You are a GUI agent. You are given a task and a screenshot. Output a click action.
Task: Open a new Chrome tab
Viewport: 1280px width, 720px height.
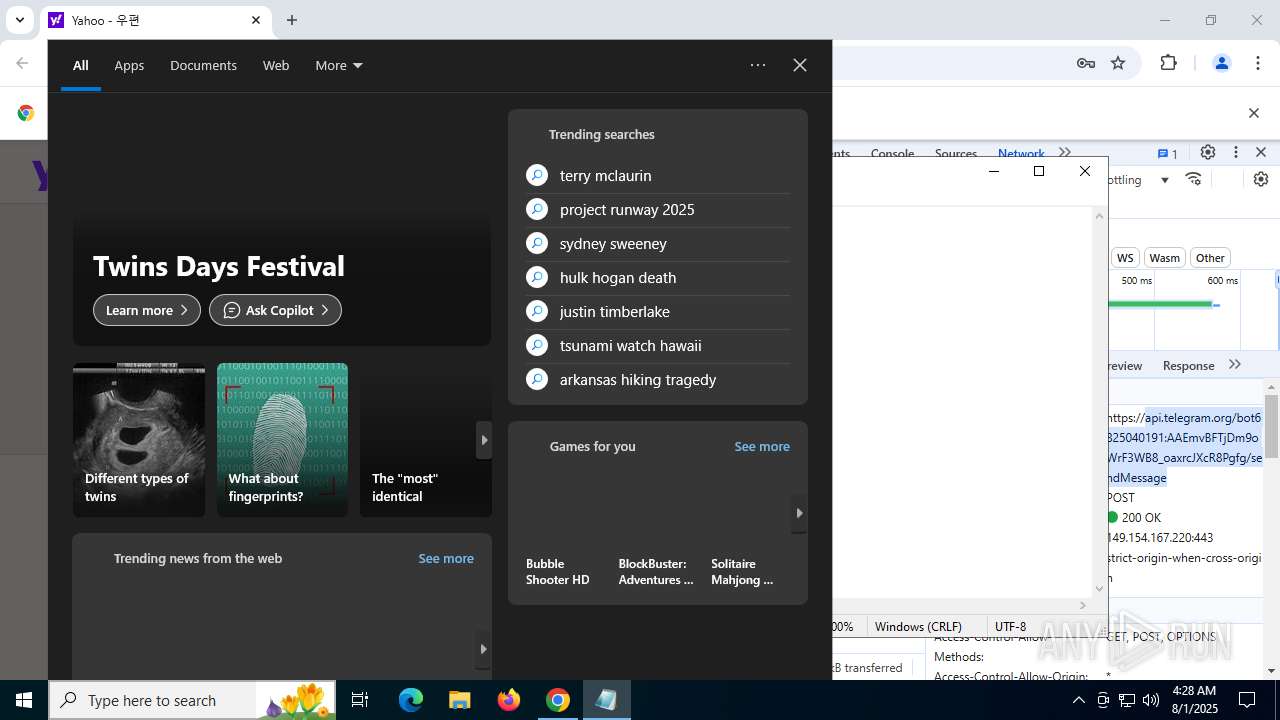coord(292,20)
